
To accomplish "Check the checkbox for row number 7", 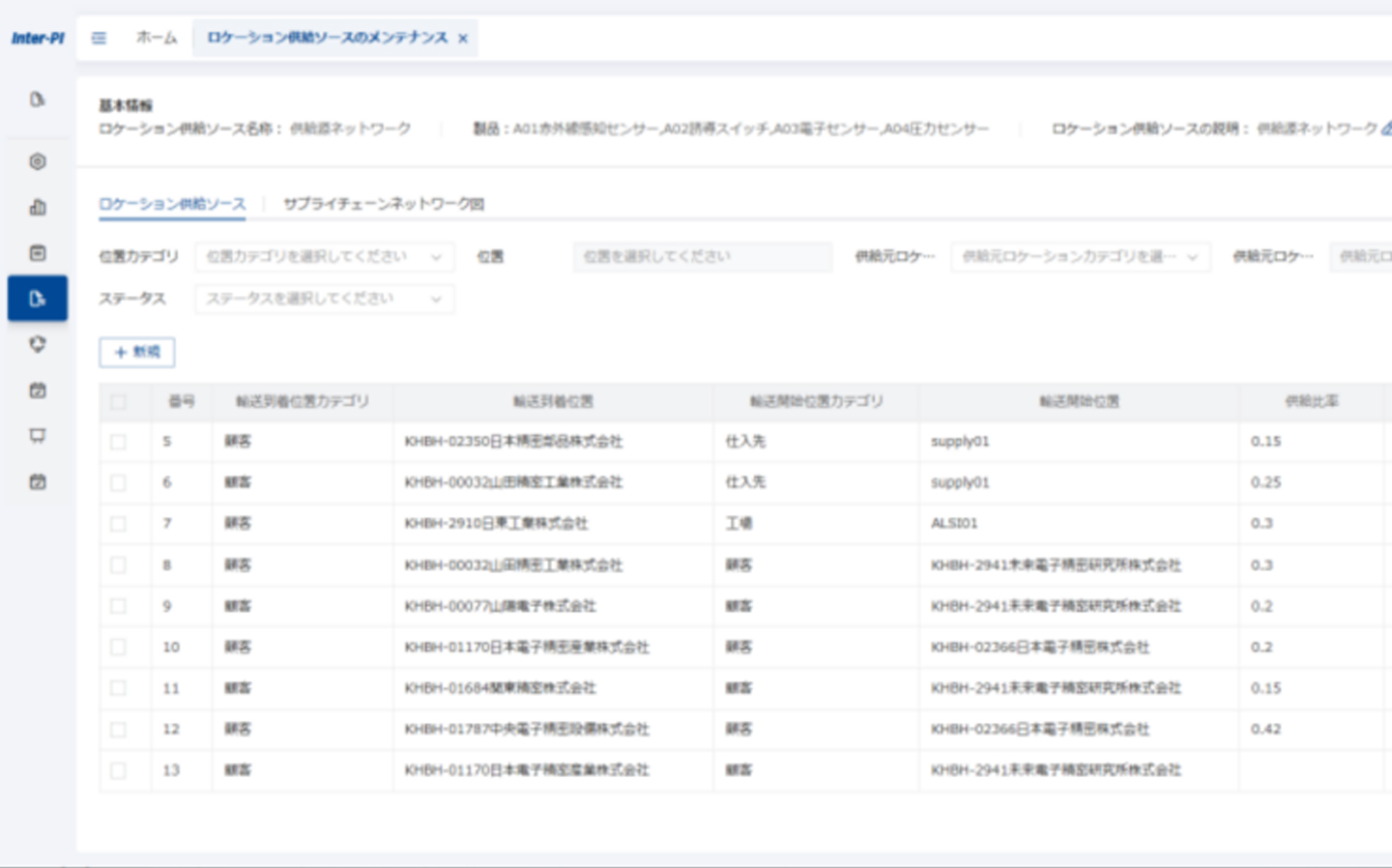I will (118, 524).
